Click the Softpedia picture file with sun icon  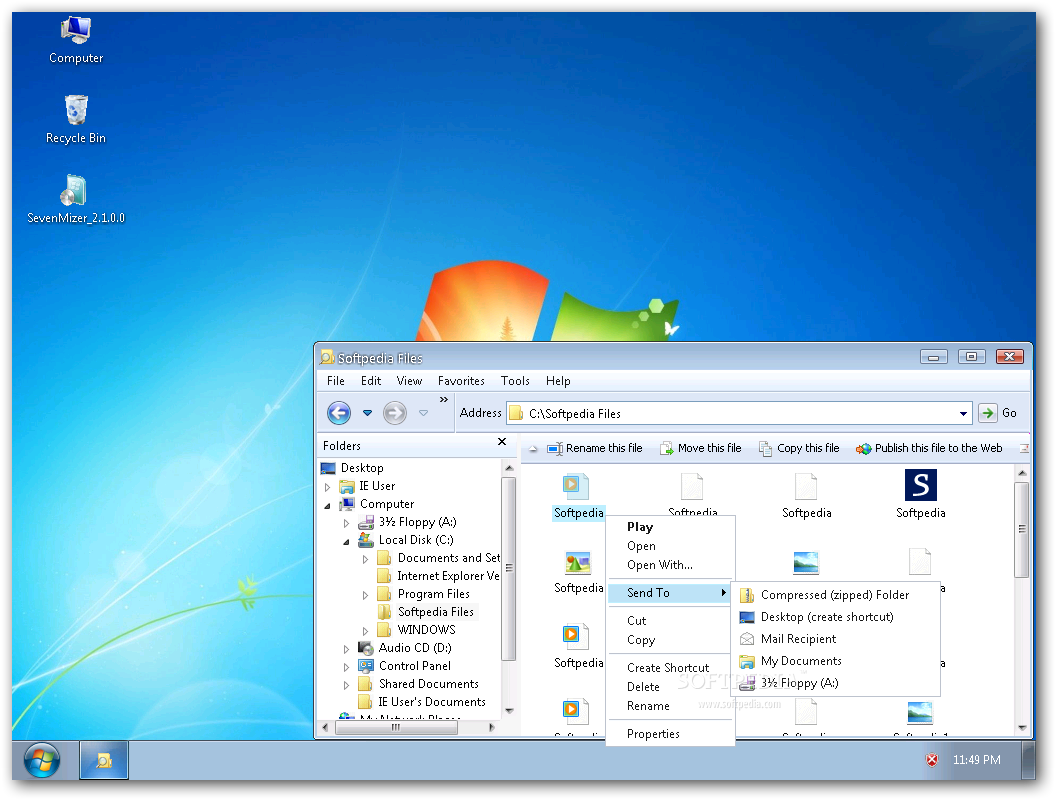(578, 562)
